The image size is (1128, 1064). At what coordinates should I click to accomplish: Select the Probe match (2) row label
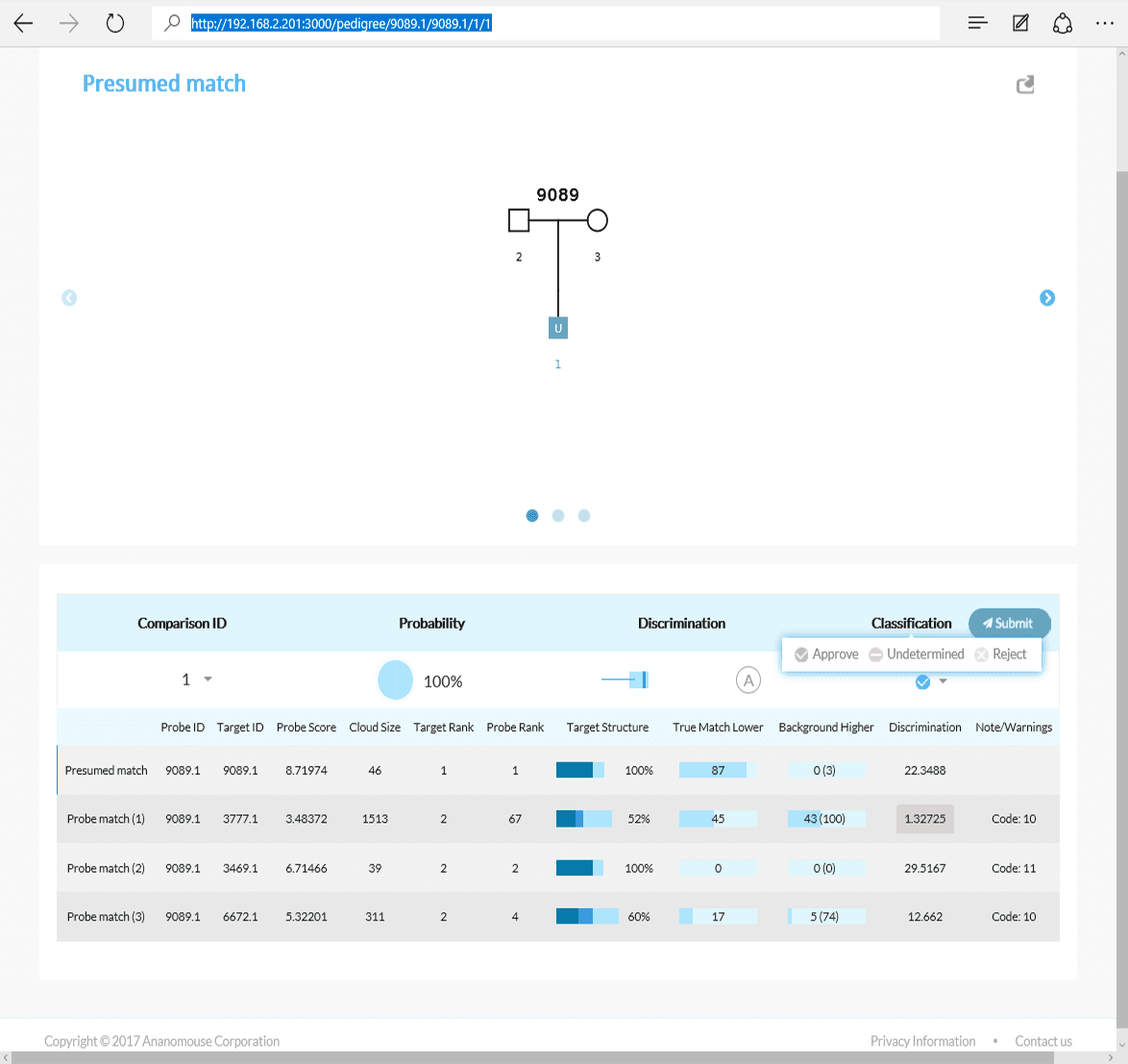(x=106, y=868)
